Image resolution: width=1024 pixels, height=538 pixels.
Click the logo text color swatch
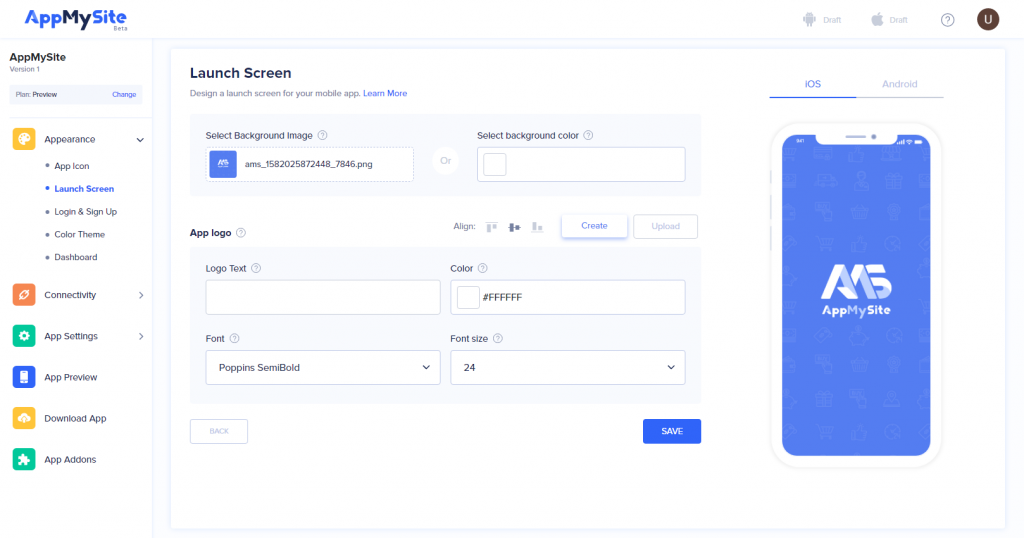[x=468, y=297]
